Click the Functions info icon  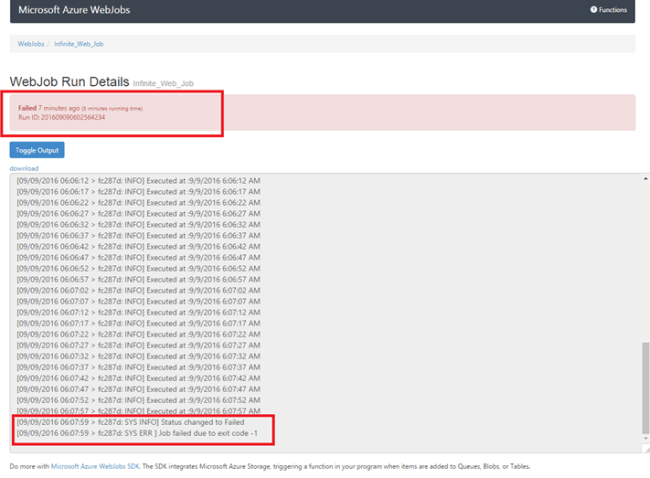click(x=594, y=10)
